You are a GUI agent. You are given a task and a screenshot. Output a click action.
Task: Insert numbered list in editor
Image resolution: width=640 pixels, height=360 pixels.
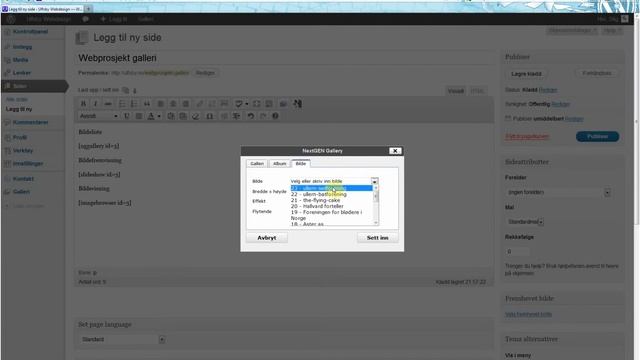pyautogui.click(x=134, y=104)
